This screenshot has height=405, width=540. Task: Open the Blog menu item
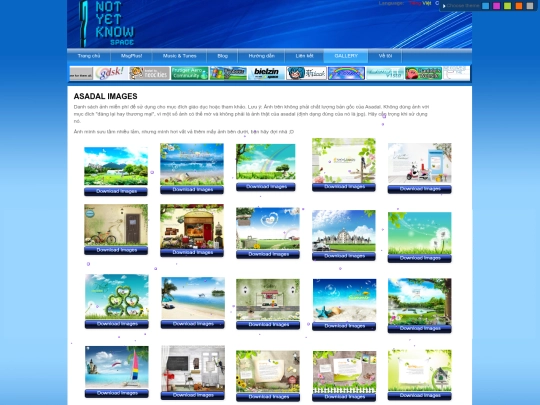click(x=222, y=56)
